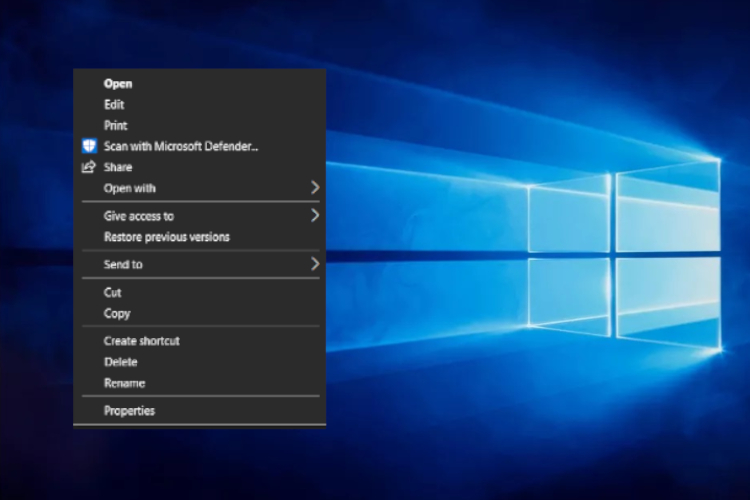
Task: Expand the Send to chevron arrow
Action: (315, 264)
